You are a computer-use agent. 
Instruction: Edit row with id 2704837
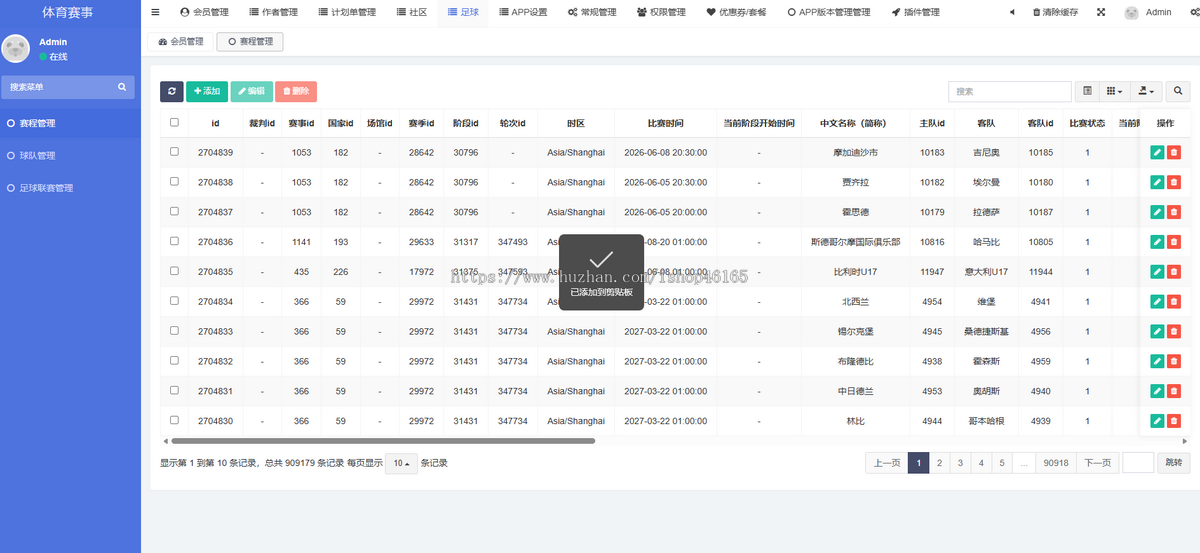1157,212
